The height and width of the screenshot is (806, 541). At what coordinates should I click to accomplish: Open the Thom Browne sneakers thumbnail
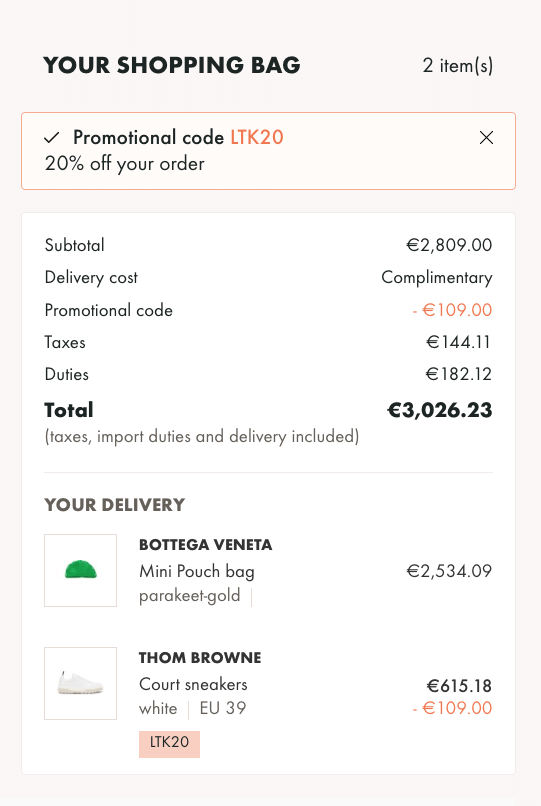pos(80,683)
